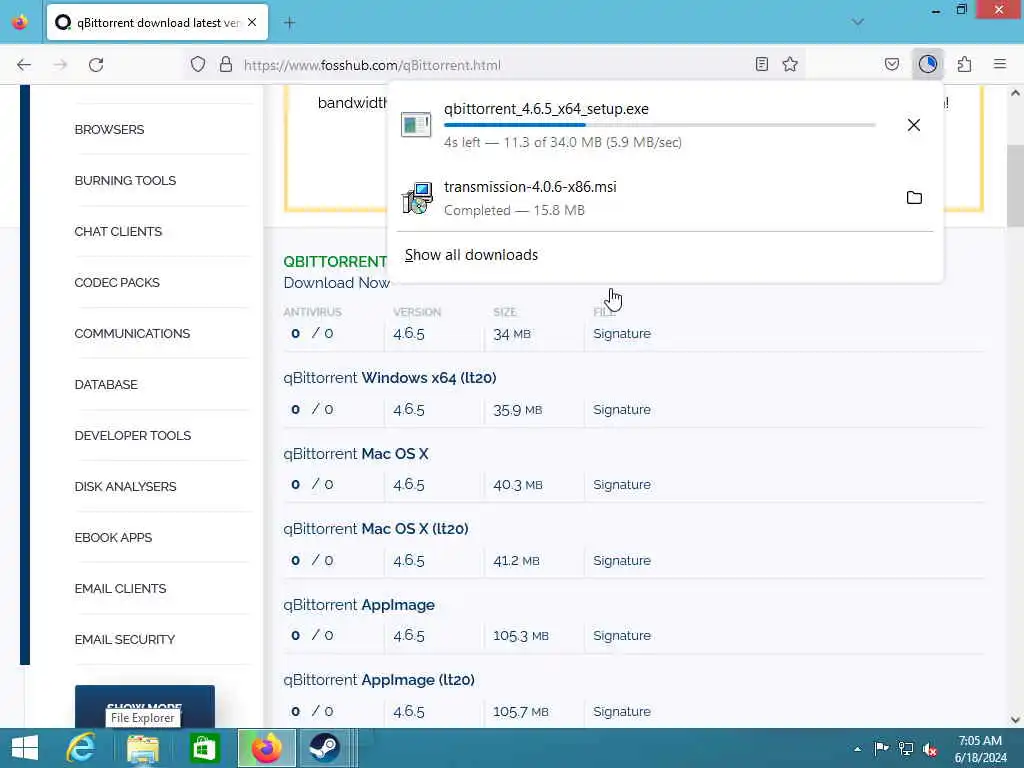Open a new browser tab

[289, 23]
